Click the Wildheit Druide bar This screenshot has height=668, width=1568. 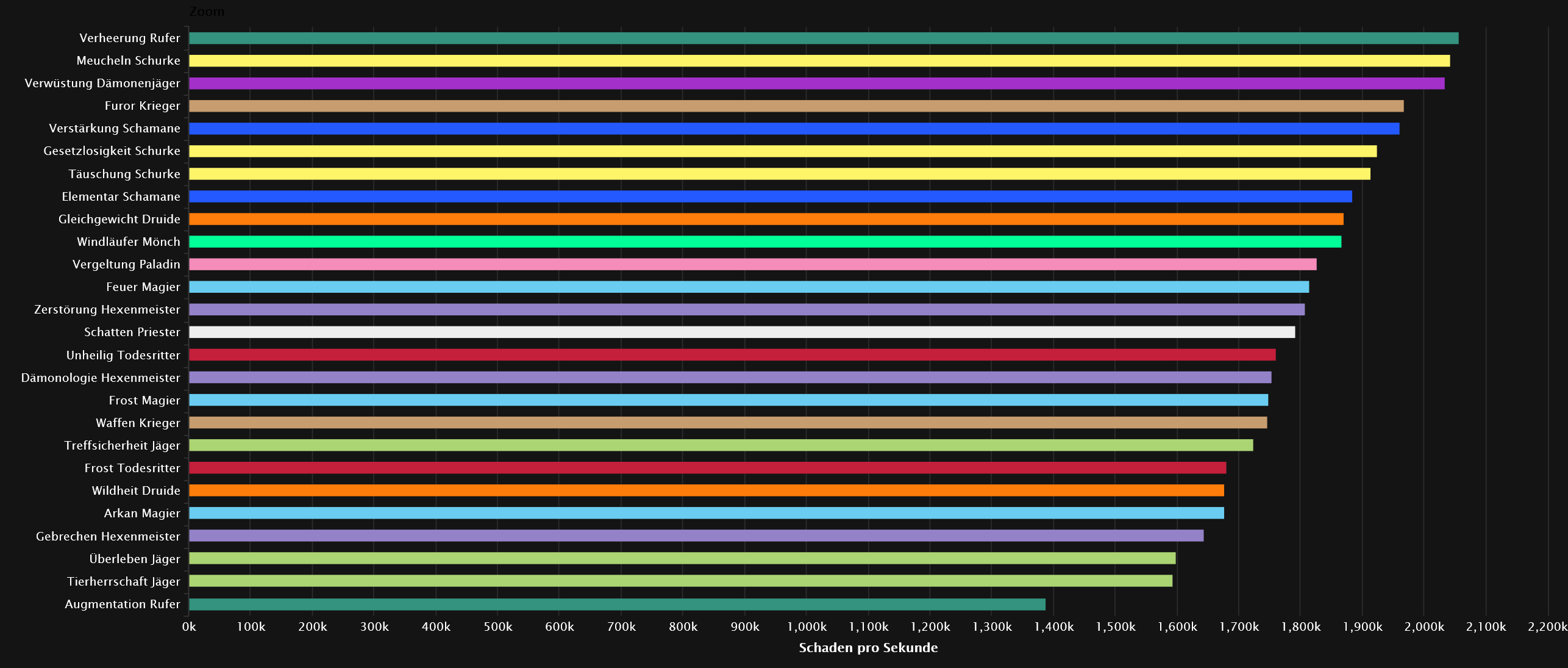point(707,490)
